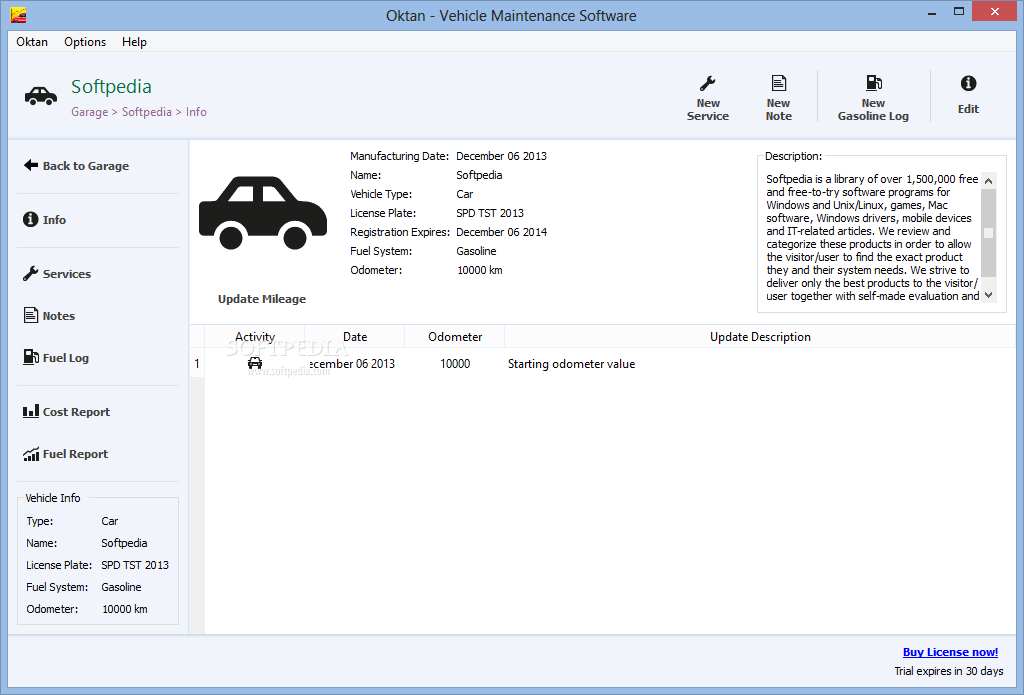Image resolution: width=1024 pixels, height=695 pixels.
Task: Click Info in the breadcrumb path
Action: pos(196,112)
